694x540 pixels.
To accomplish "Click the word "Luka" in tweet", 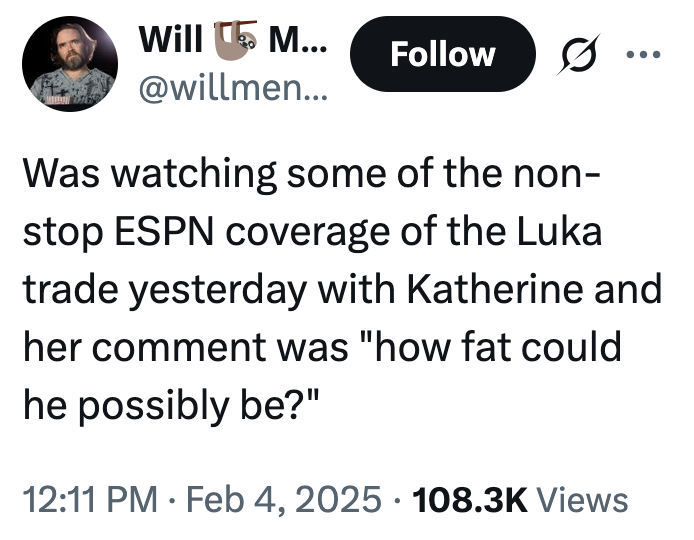I will 559,231.
